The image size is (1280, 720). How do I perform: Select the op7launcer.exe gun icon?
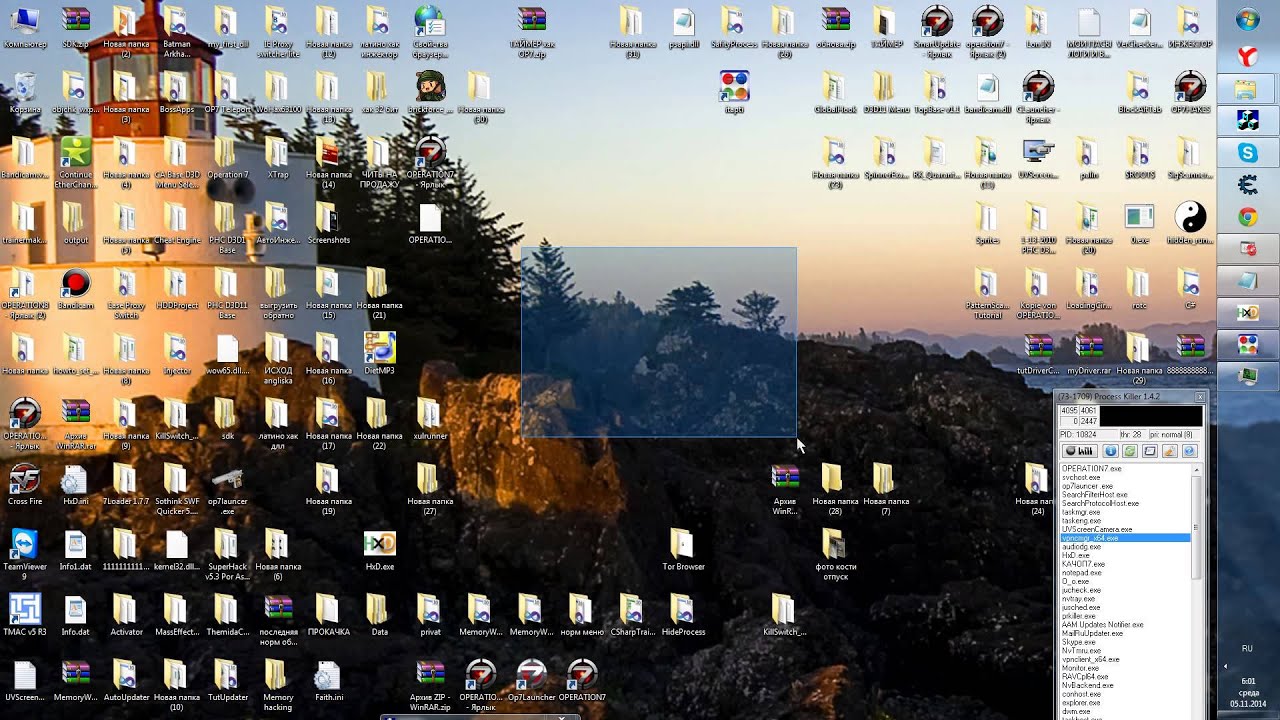(227, 490)
